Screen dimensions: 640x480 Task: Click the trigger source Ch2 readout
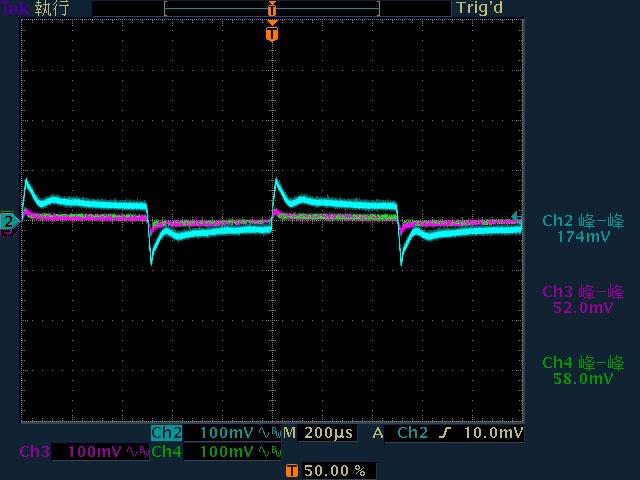412,434
